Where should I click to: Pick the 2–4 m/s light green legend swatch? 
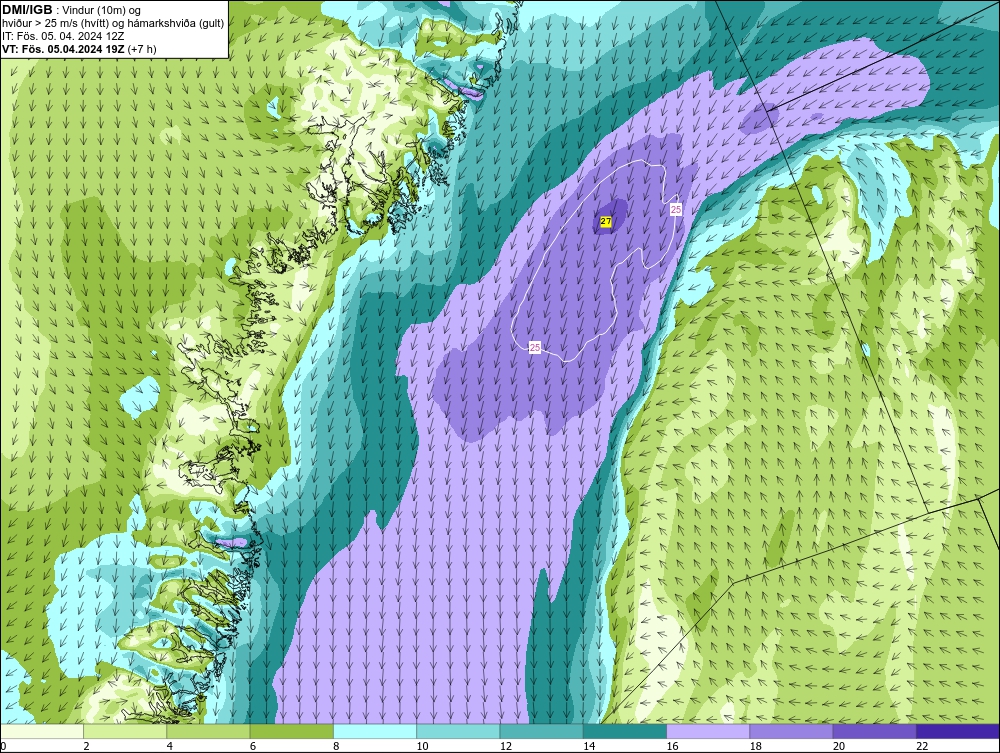tap(125, 731)
